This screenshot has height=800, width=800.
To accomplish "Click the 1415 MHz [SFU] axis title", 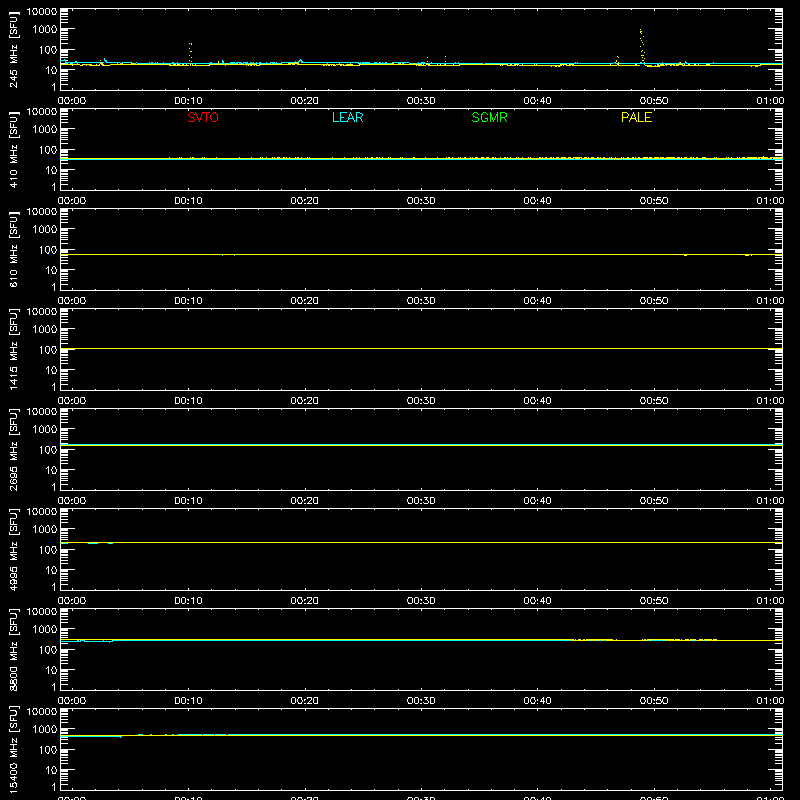I will 13,349.
